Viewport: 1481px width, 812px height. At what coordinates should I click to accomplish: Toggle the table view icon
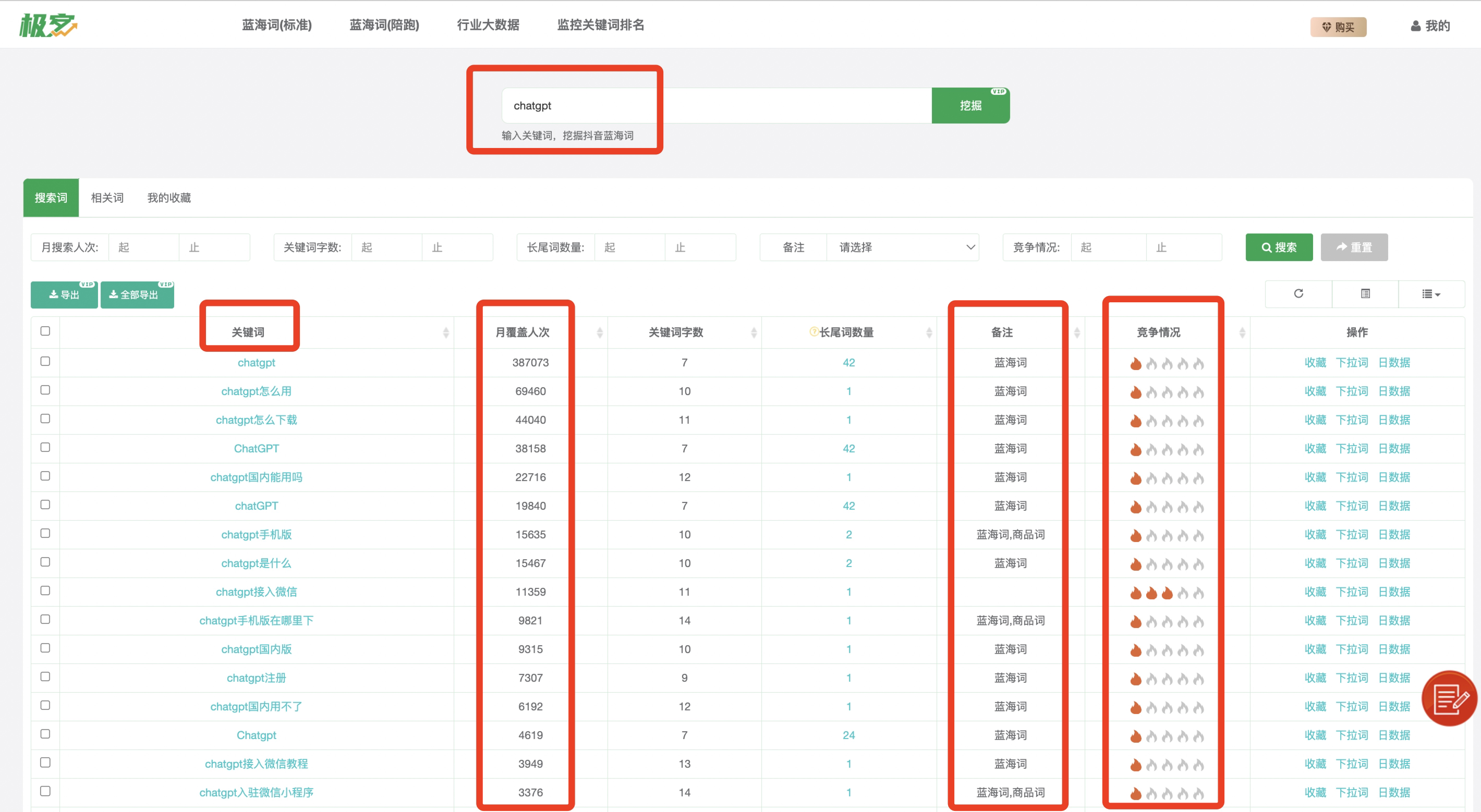[1365, 293]
